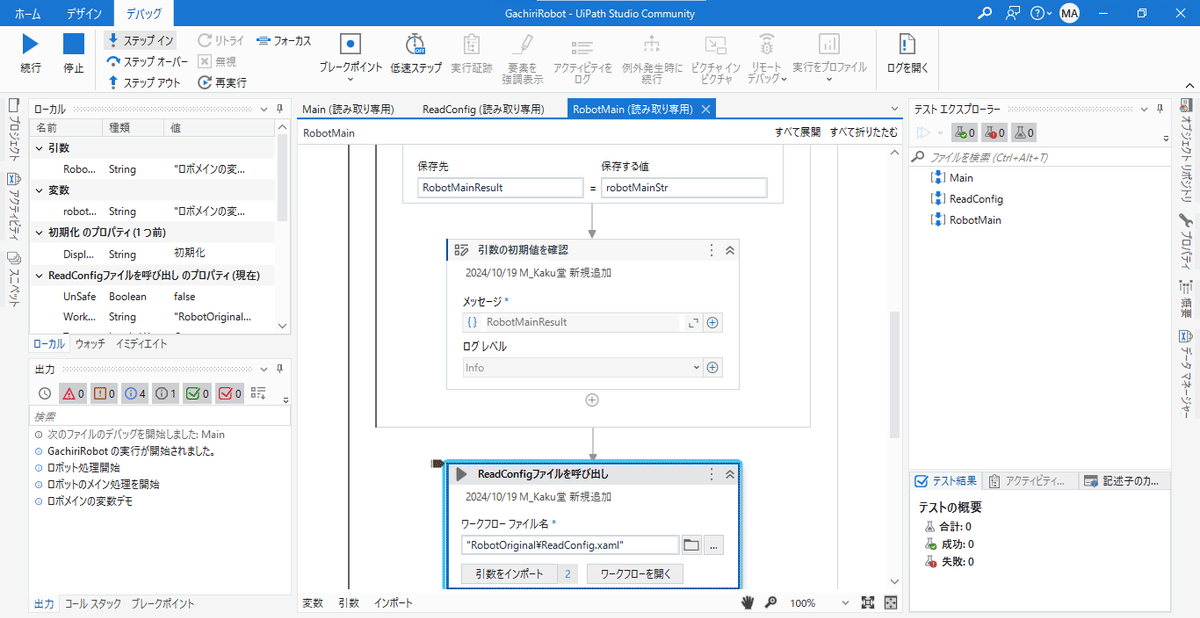The image size is (1200, 618).
Task: Toggle info filter showing 4
Action: point(136,393)
